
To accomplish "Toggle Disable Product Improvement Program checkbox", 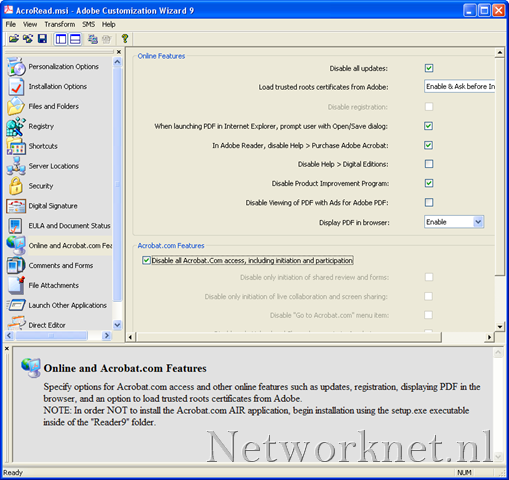I will pyautogui.click(x=429, y=183).
